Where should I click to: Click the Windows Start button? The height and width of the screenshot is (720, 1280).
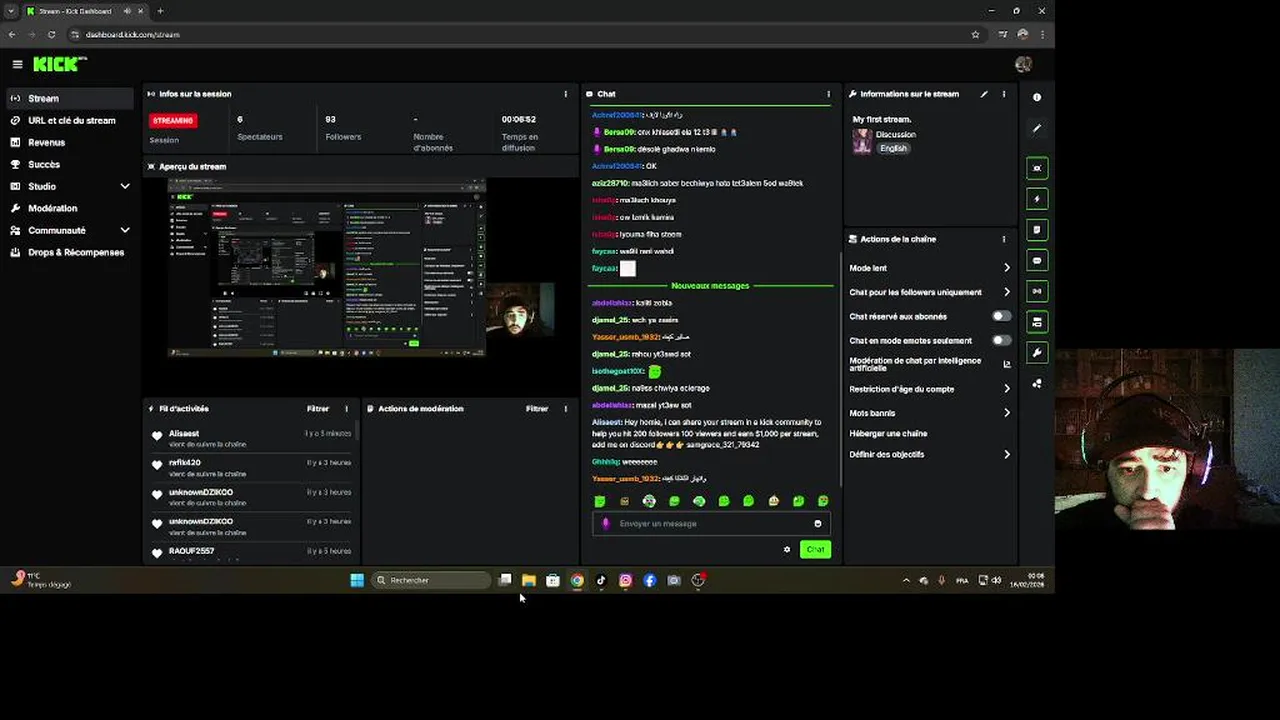(357, 580)
